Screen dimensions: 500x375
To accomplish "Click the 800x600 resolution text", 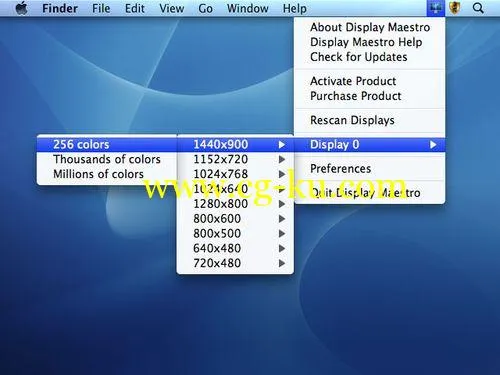I will click(x=217, y=219).
